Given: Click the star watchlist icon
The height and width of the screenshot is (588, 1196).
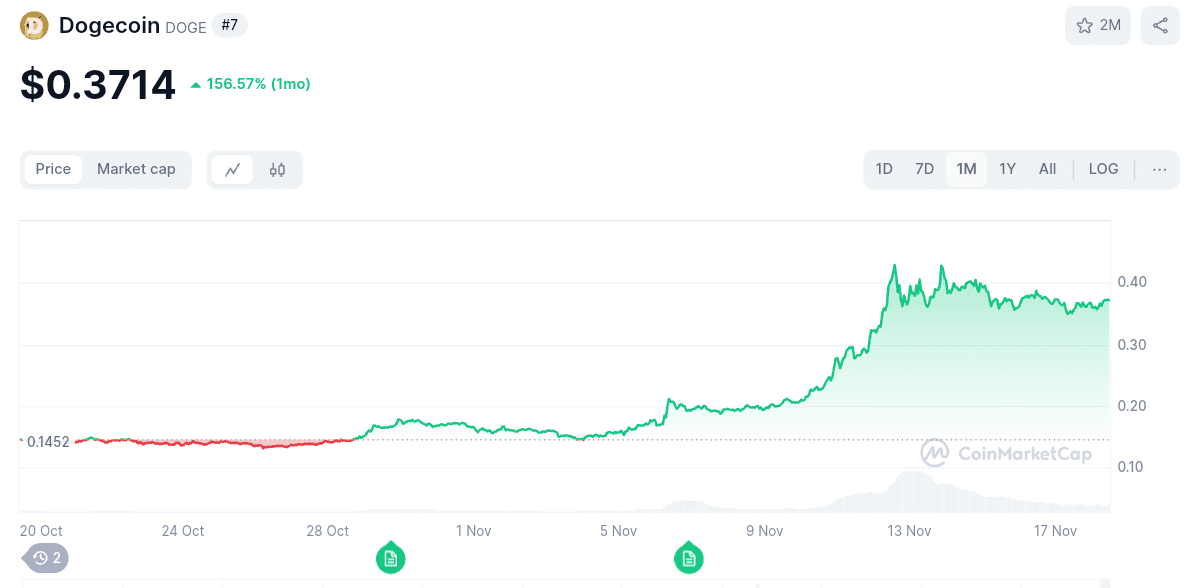Looking at the screenshot, I should pos(1085,25).
